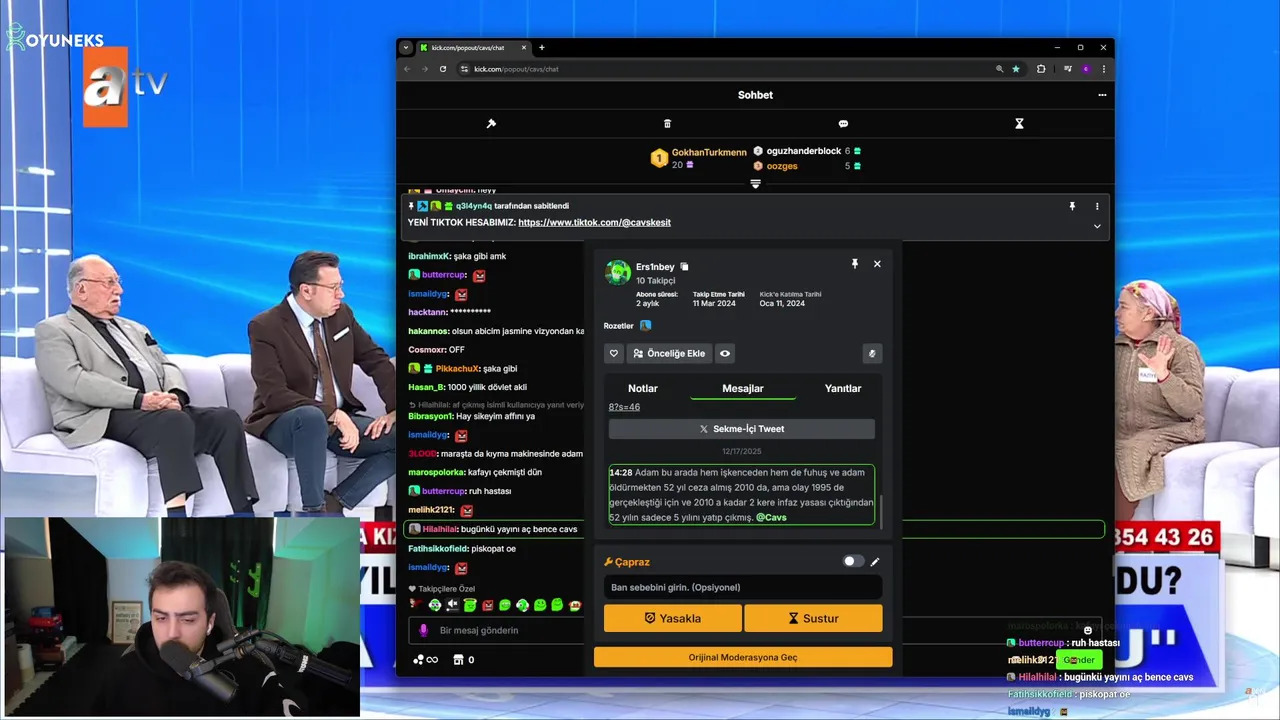This screenshot has width=1280, height=720.
Task: Click the channel points infinity icon
Action: pyautogui.click(x=426, y=660)
